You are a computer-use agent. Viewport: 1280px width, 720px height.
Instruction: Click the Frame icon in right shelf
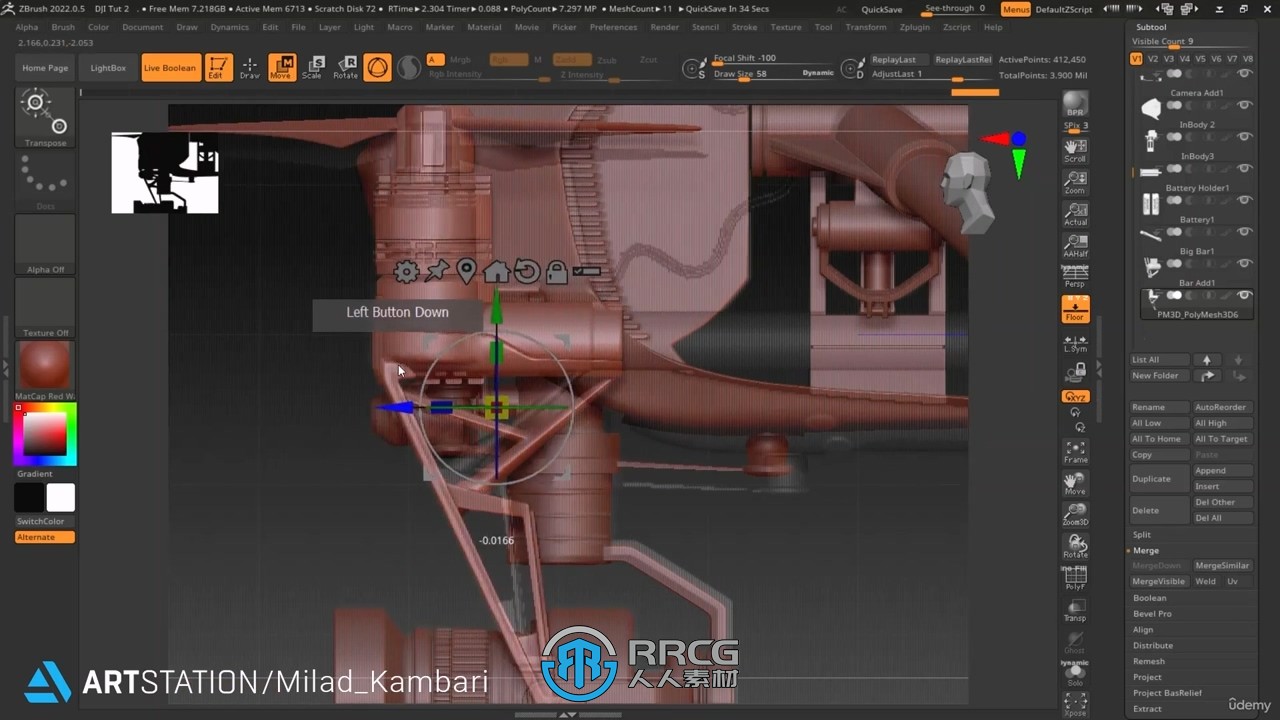pos(1075,452)
